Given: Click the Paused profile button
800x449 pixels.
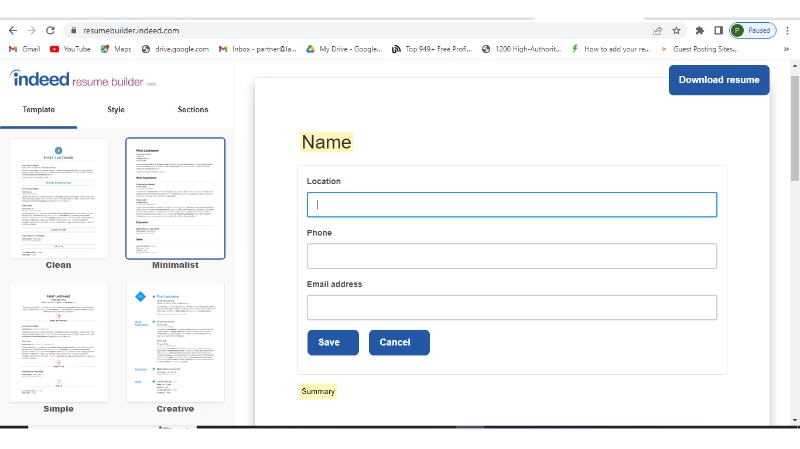Looking at the screenshot, I should point(752,31).
